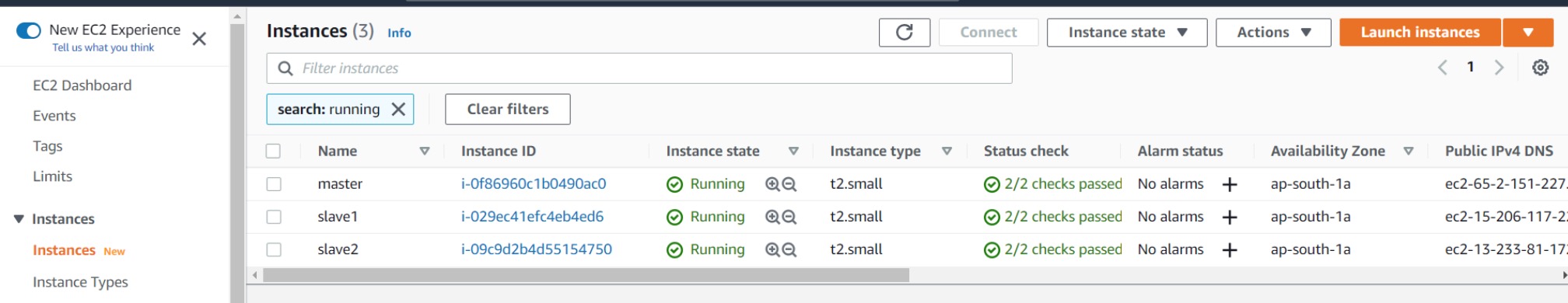Open Info link next to Instances
Screen dimensions: 1568x303
399,33
